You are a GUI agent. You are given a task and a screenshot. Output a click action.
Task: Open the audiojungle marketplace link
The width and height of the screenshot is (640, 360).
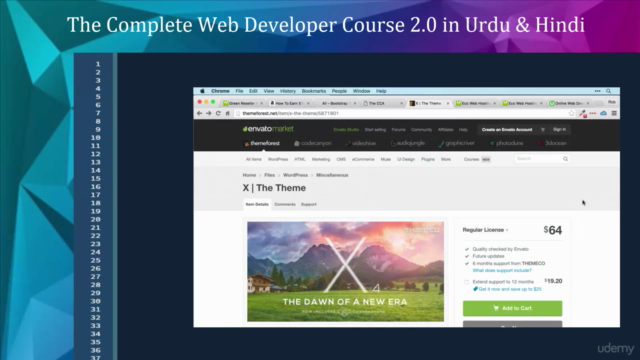[407, 143]
